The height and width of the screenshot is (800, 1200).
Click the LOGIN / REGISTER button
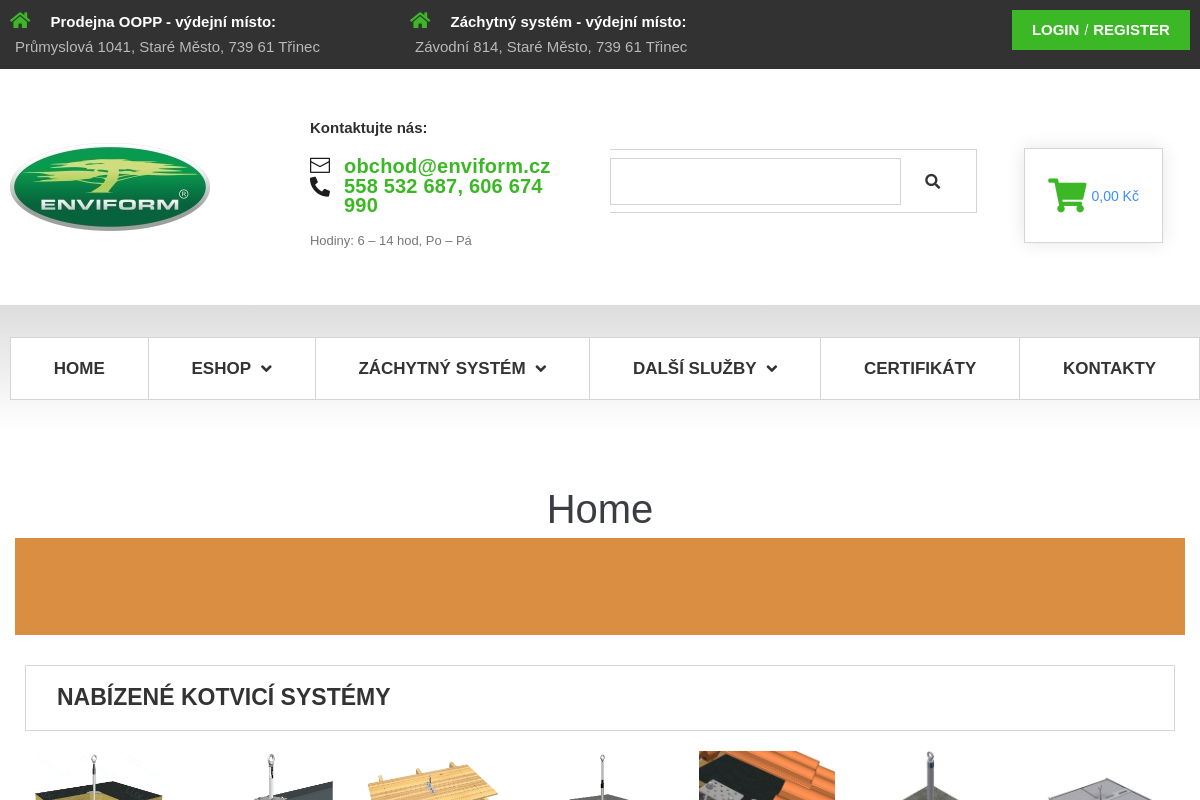tap(1100, 30)
